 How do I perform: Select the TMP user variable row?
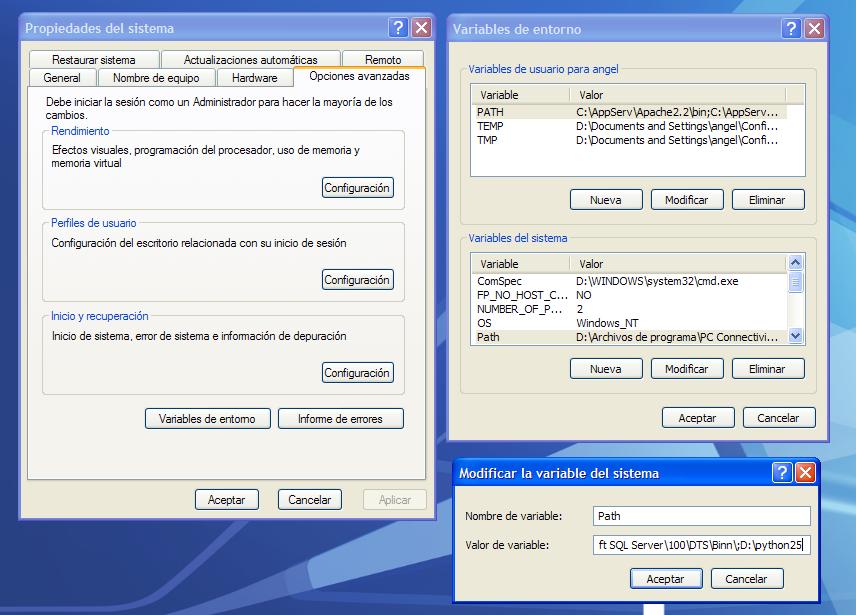click(x=630, y=140)
